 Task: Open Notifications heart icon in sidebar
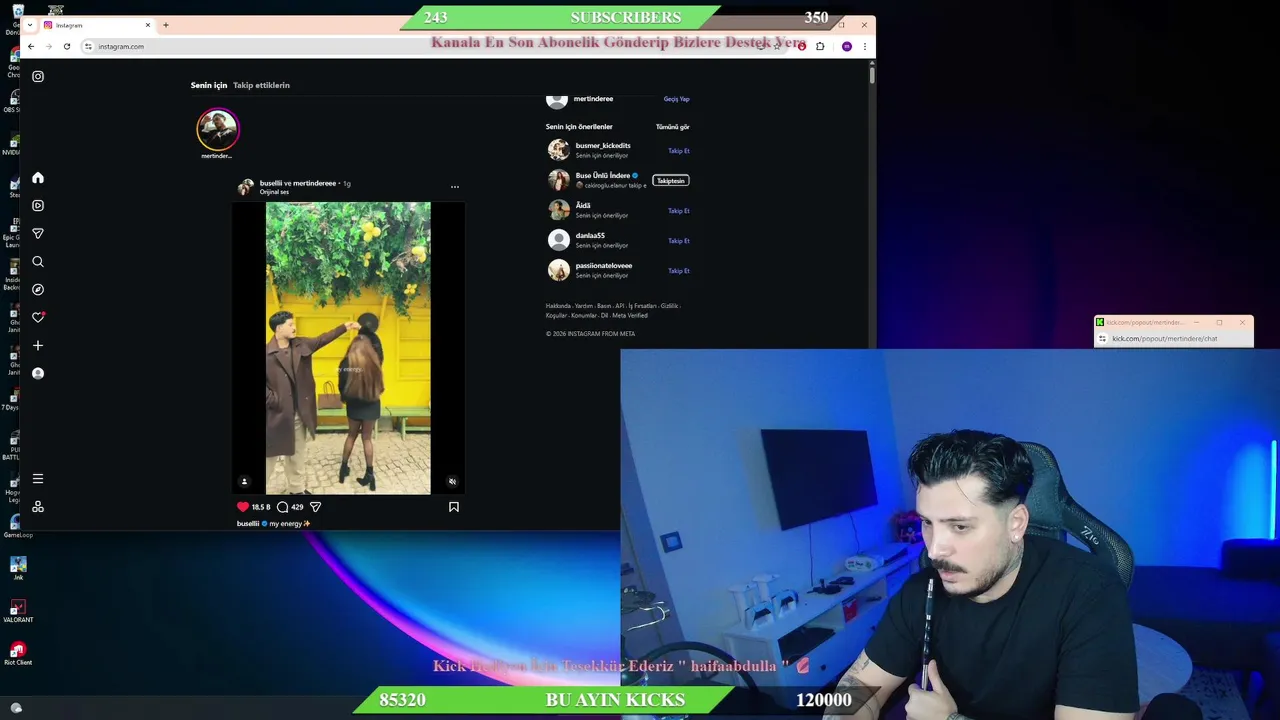(x=38, y=317)
